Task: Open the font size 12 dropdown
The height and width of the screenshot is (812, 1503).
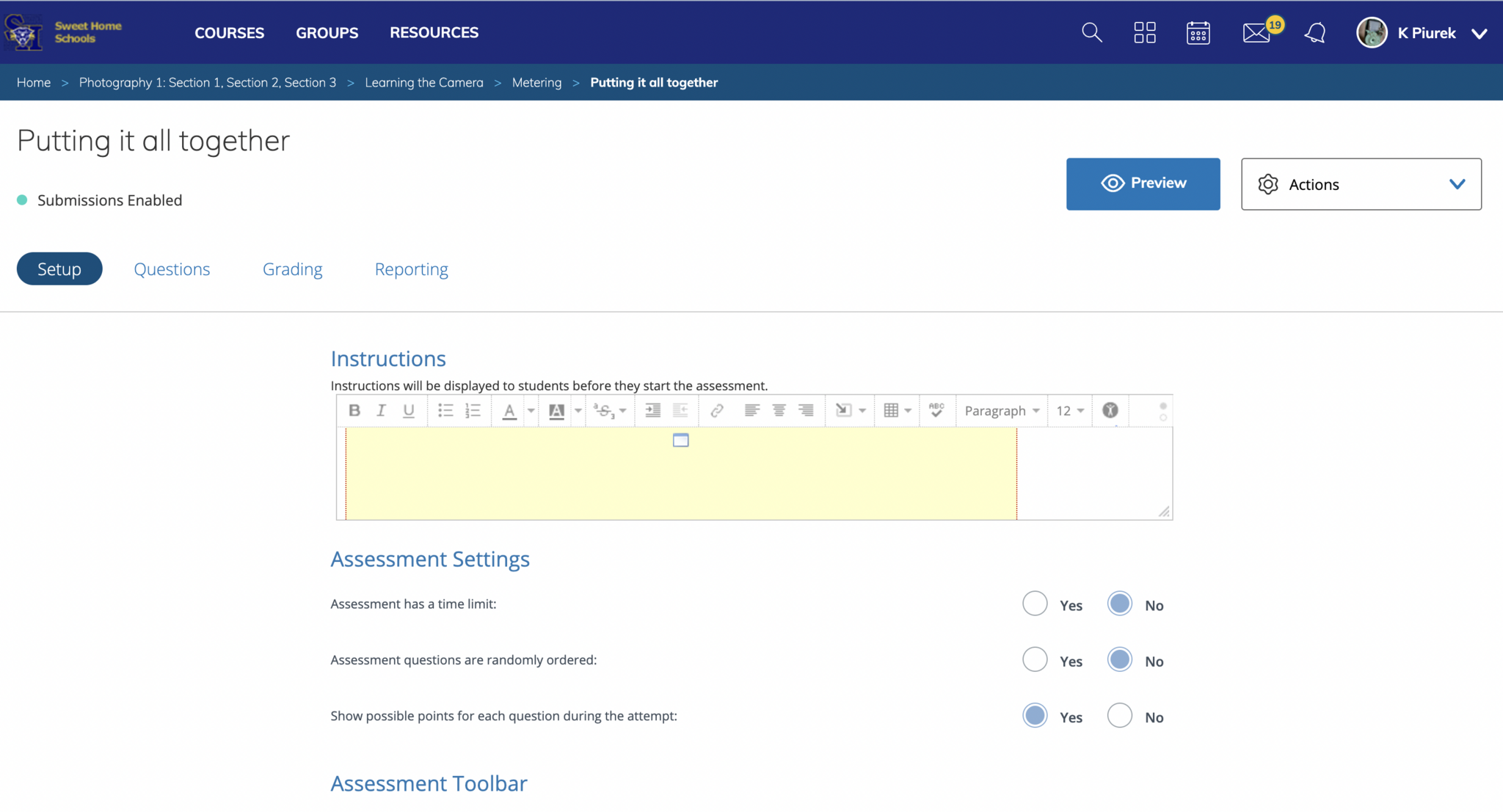Action: (x=1069, y=411)
